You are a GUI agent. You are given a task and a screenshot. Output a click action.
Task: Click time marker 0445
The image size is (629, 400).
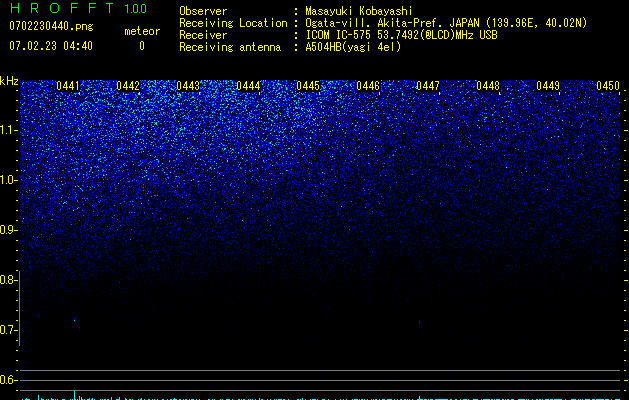coord(308,86)
